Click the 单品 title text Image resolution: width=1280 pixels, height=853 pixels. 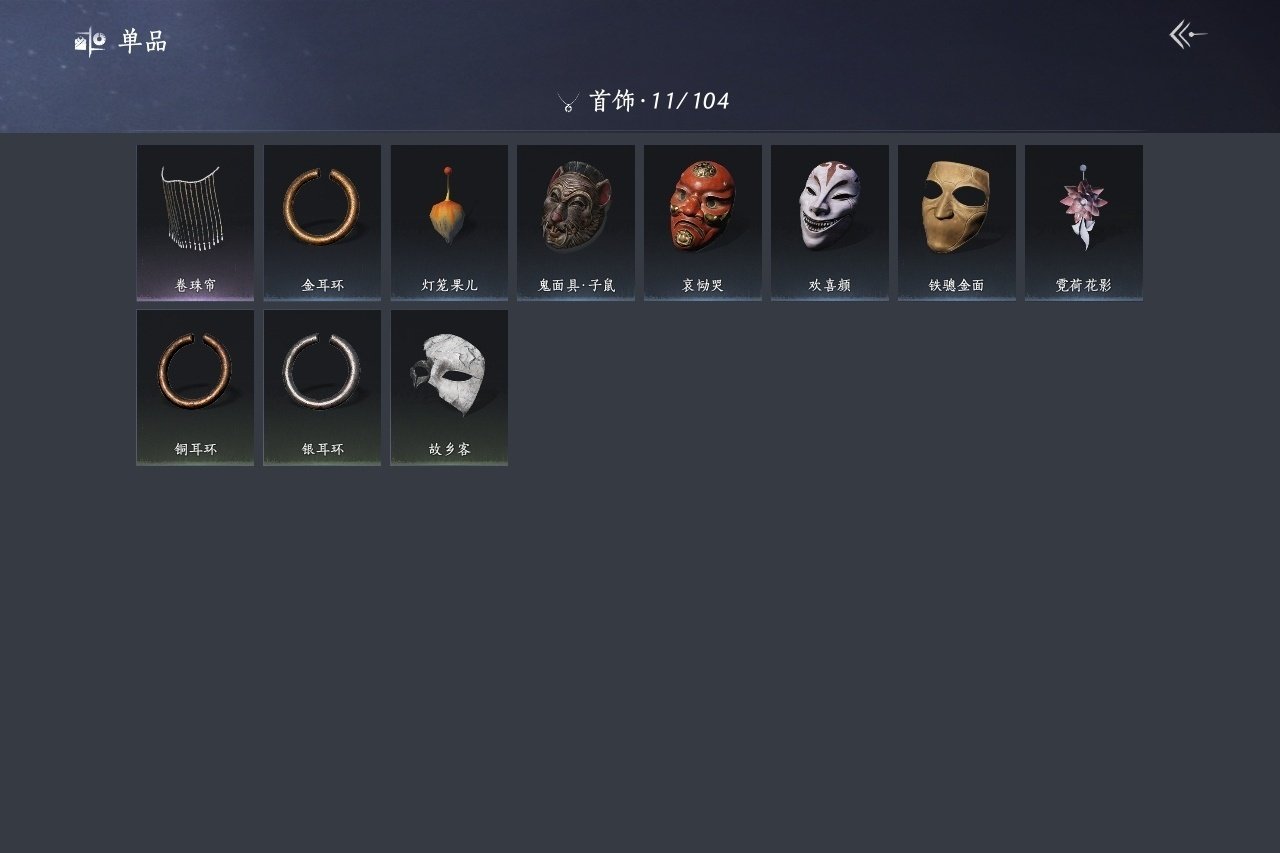[x=143, y=41]
